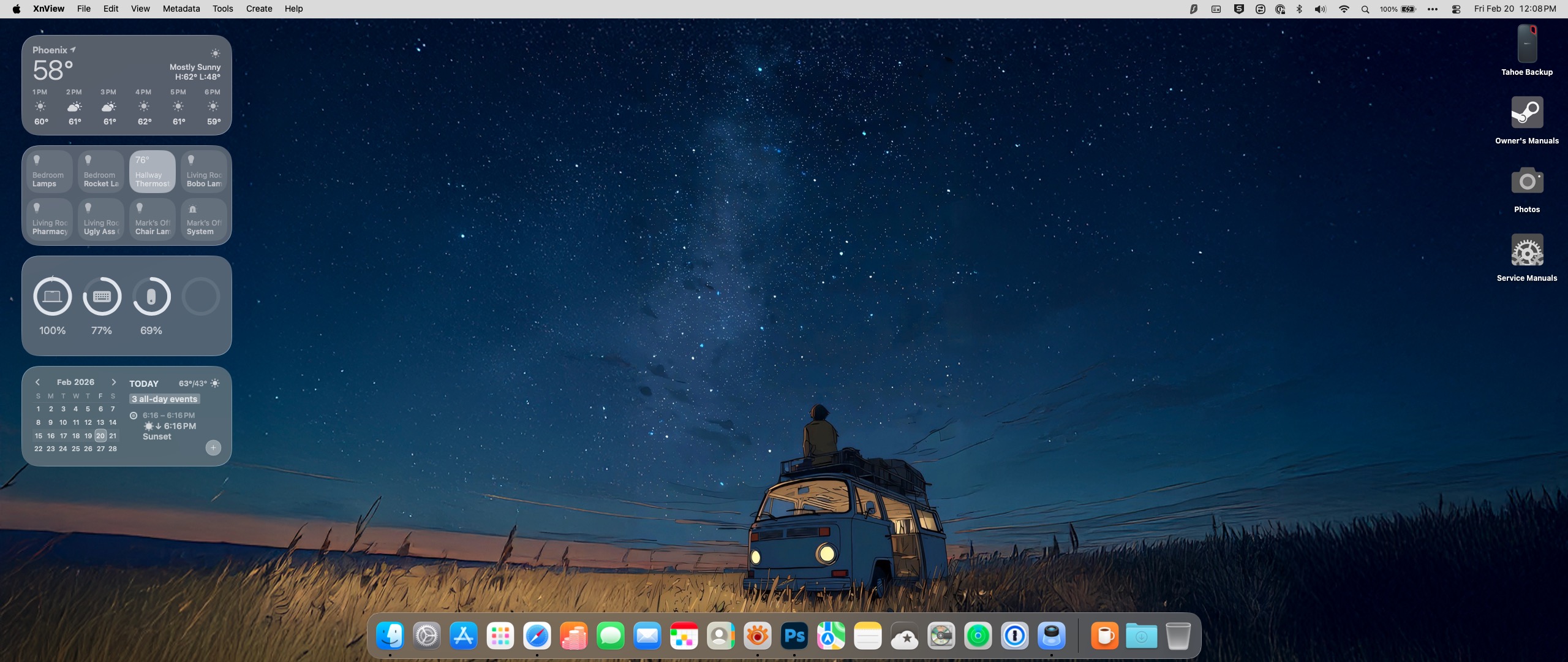Launch Photoshop from the dock

(794, 636)
